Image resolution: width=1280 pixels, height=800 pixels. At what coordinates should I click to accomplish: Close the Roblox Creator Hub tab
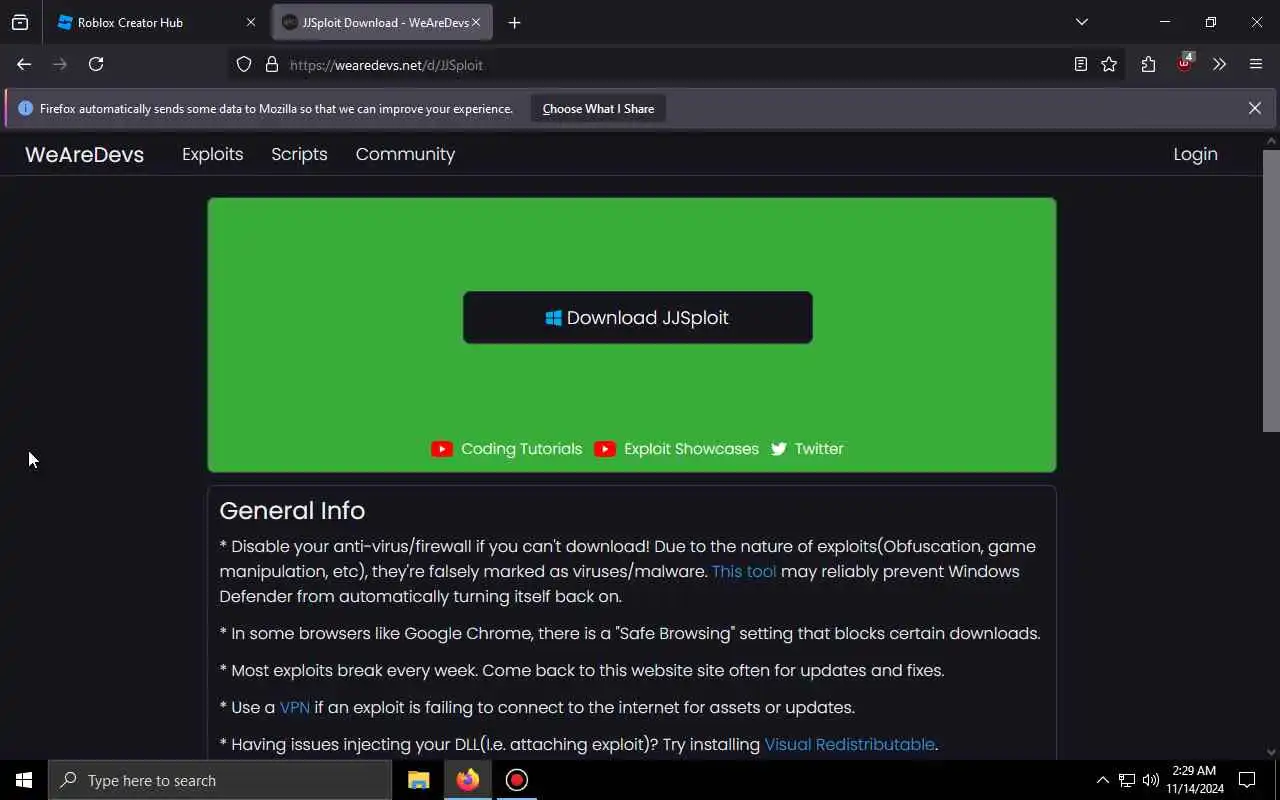(x=251, y=22)
